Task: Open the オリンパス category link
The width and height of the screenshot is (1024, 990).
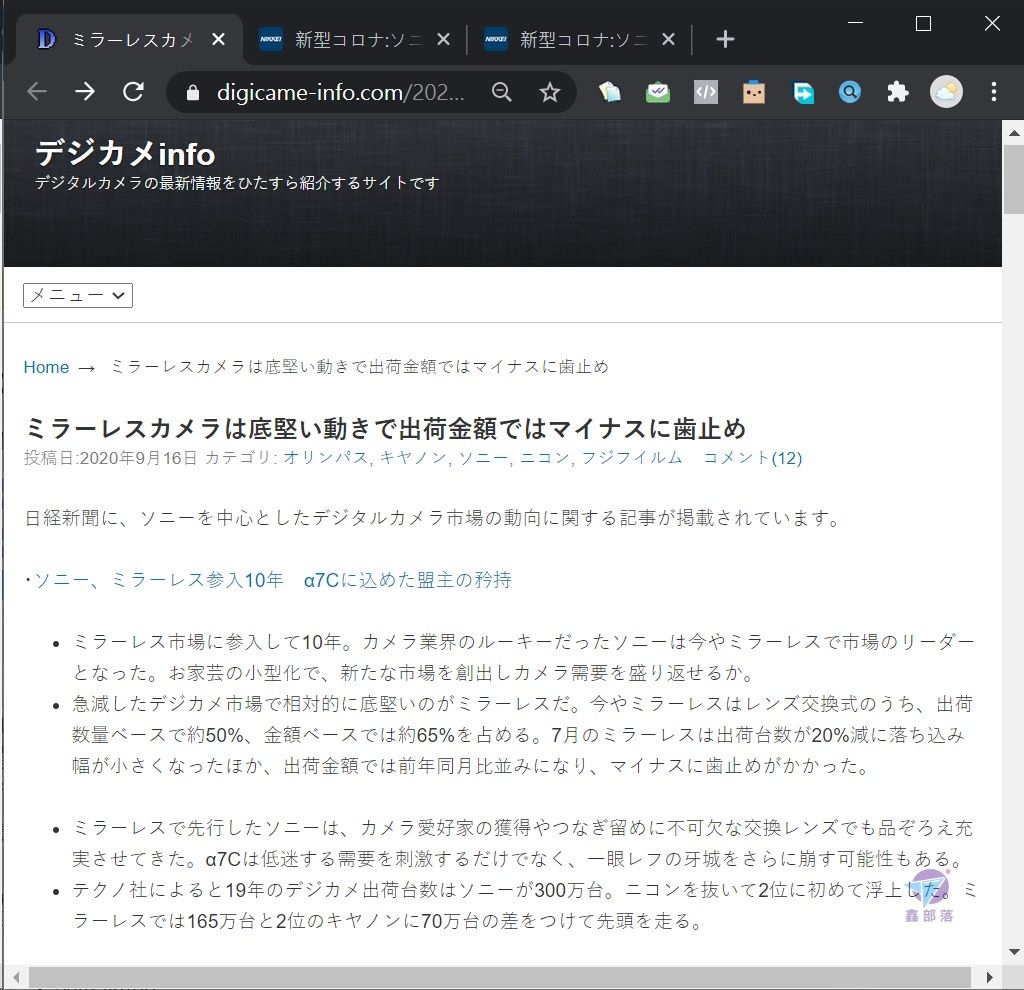Action: pyautogui.click(x=326, y=458)
